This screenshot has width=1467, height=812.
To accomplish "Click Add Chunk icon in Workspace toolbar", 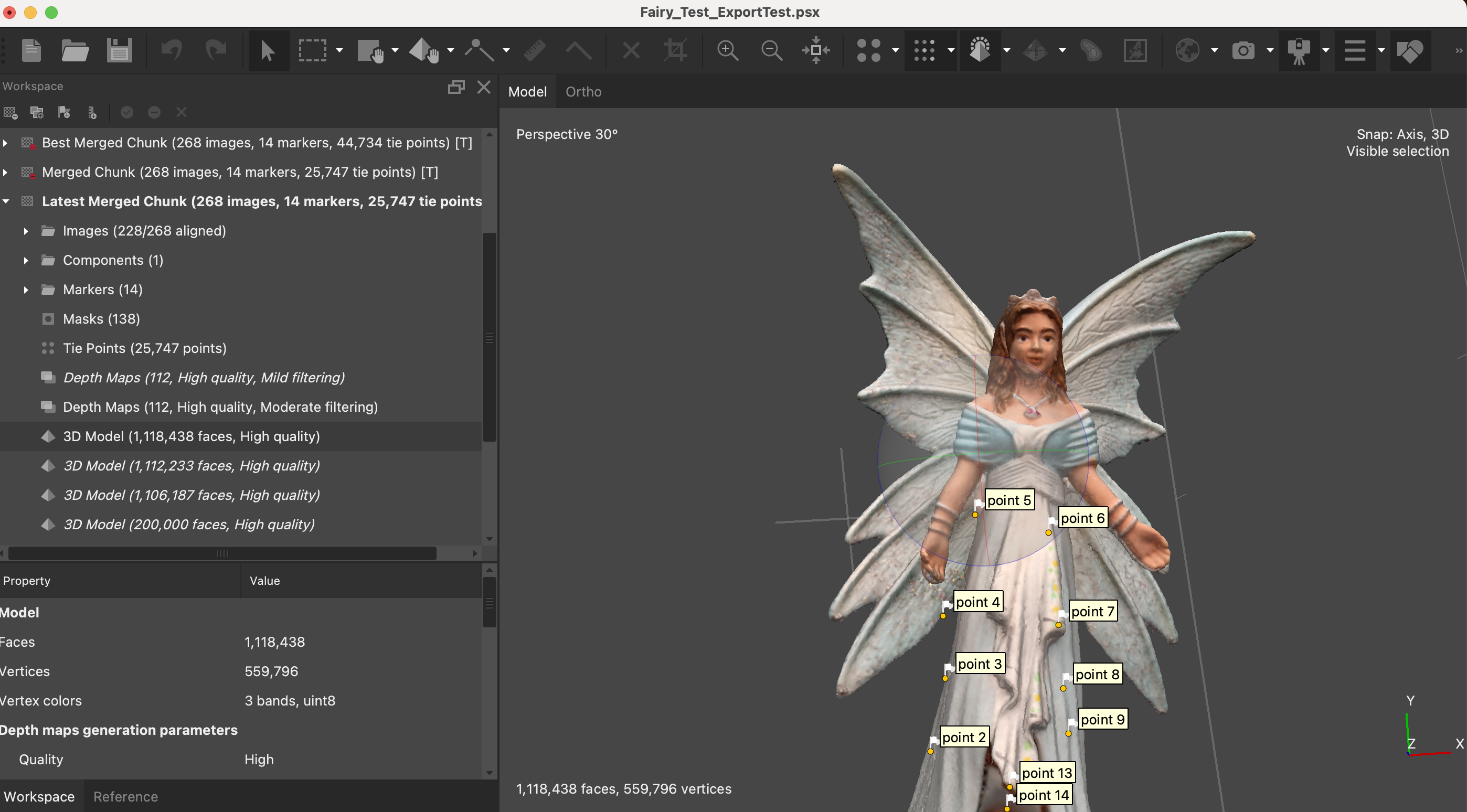I will tap(11, 113).
